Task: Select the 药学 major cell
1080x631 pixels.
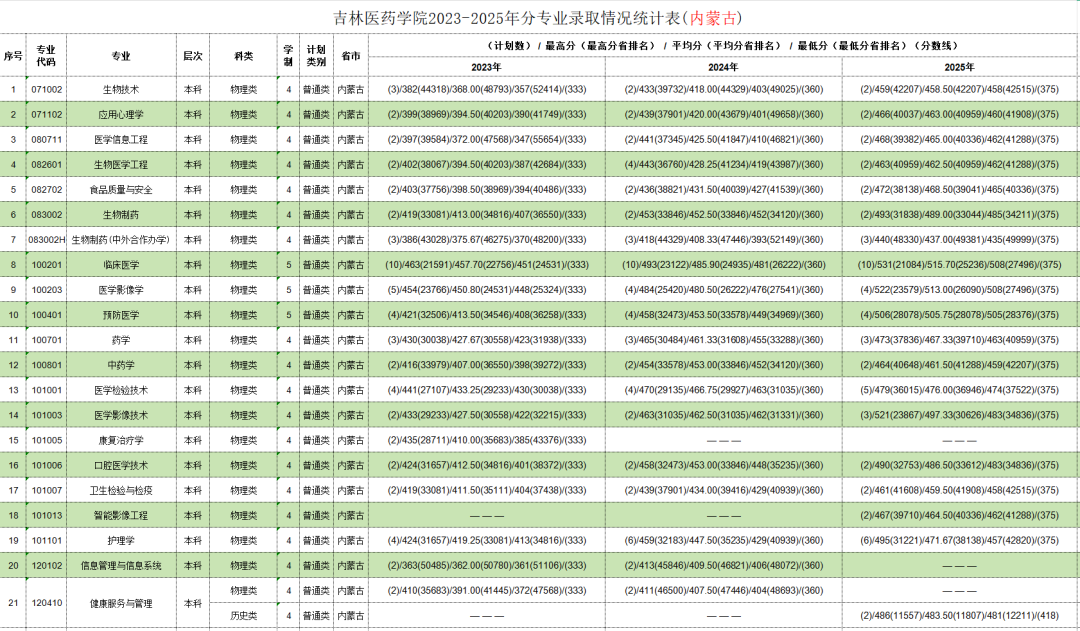Action: tap(121, 340)
